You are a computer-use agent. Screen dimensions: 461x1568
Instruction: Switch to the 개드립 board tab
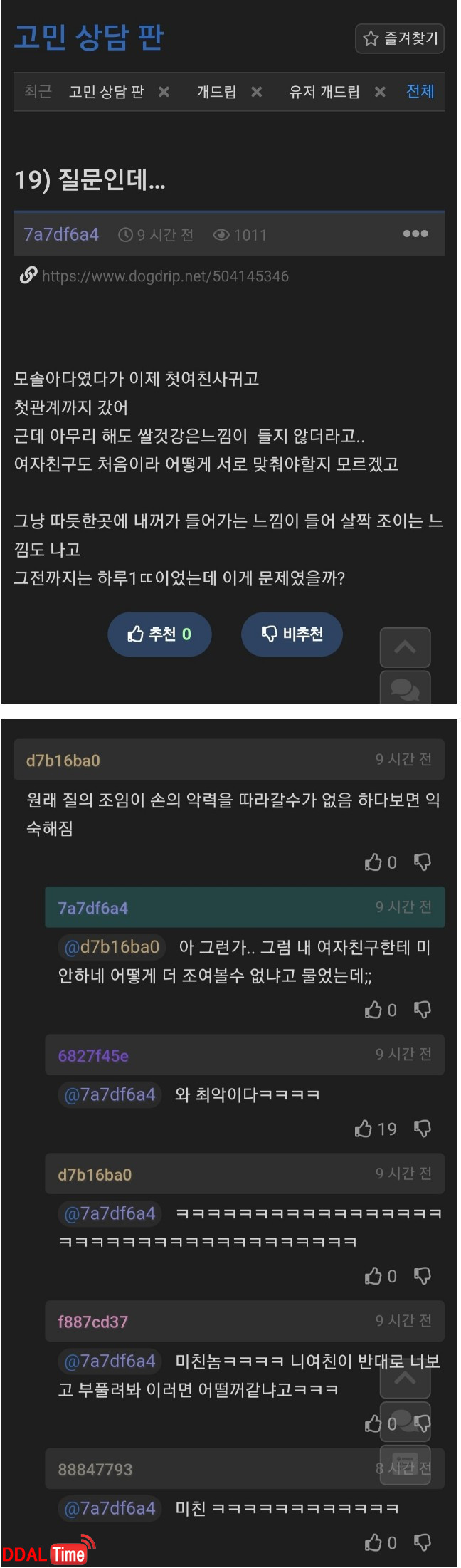coord(216,92)
